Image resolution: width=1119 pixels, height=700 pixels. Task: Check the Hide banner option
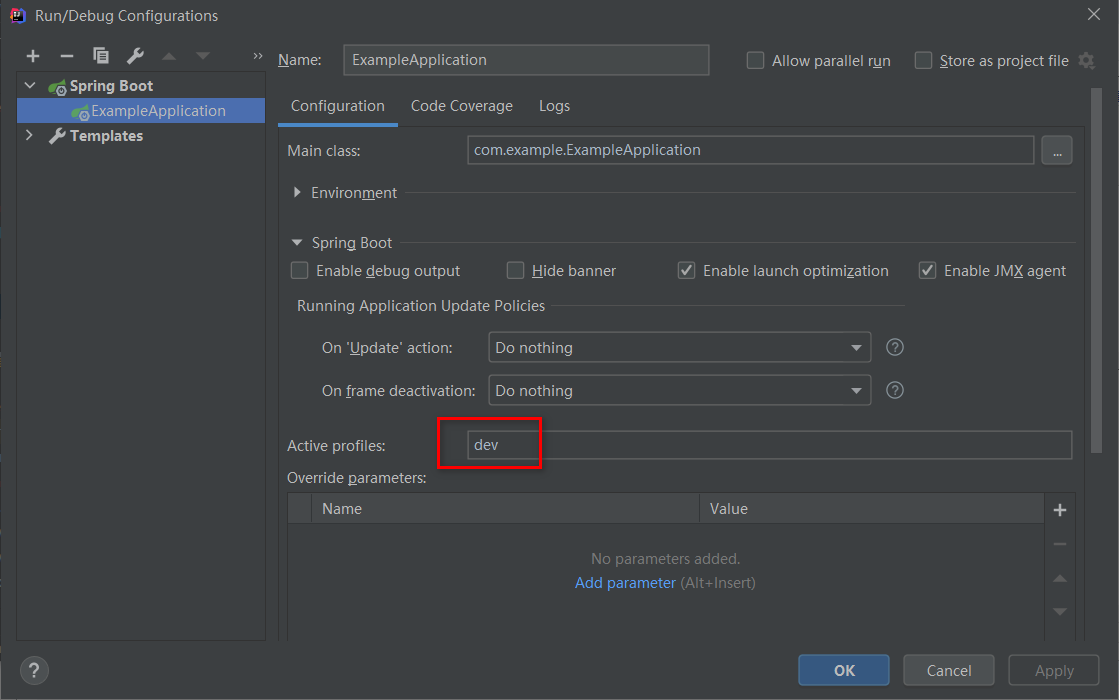pyautogui.click(x=515, y=270)
